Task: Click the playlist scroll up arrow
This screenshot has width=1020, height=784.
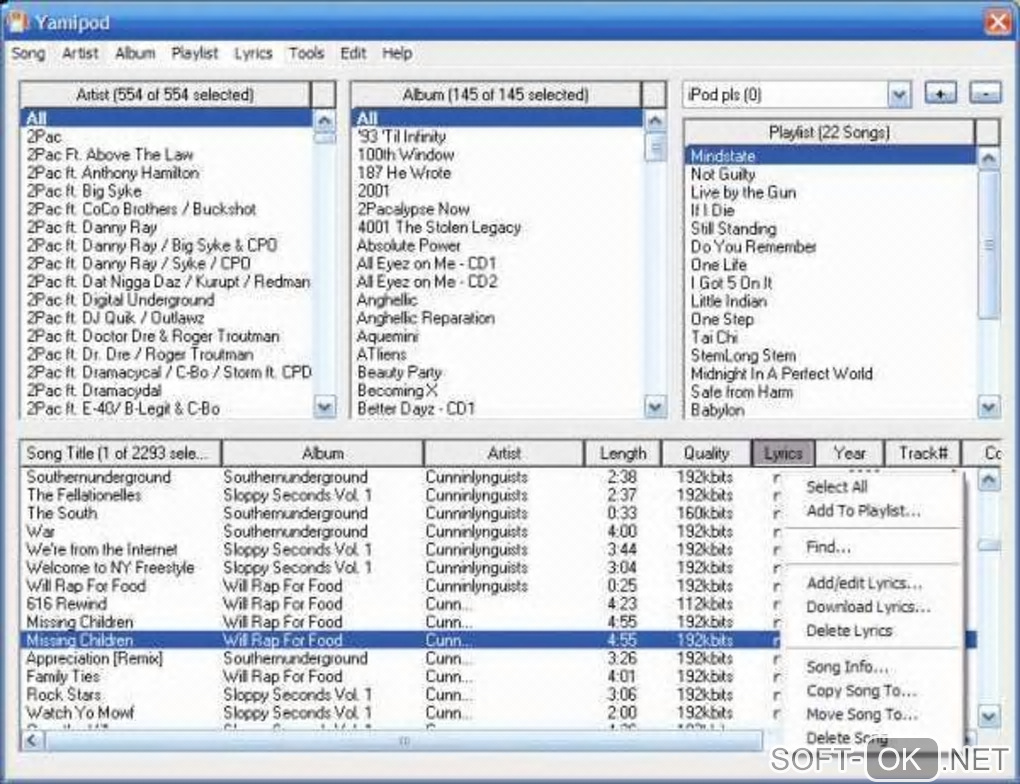Action: coord(989,157)
